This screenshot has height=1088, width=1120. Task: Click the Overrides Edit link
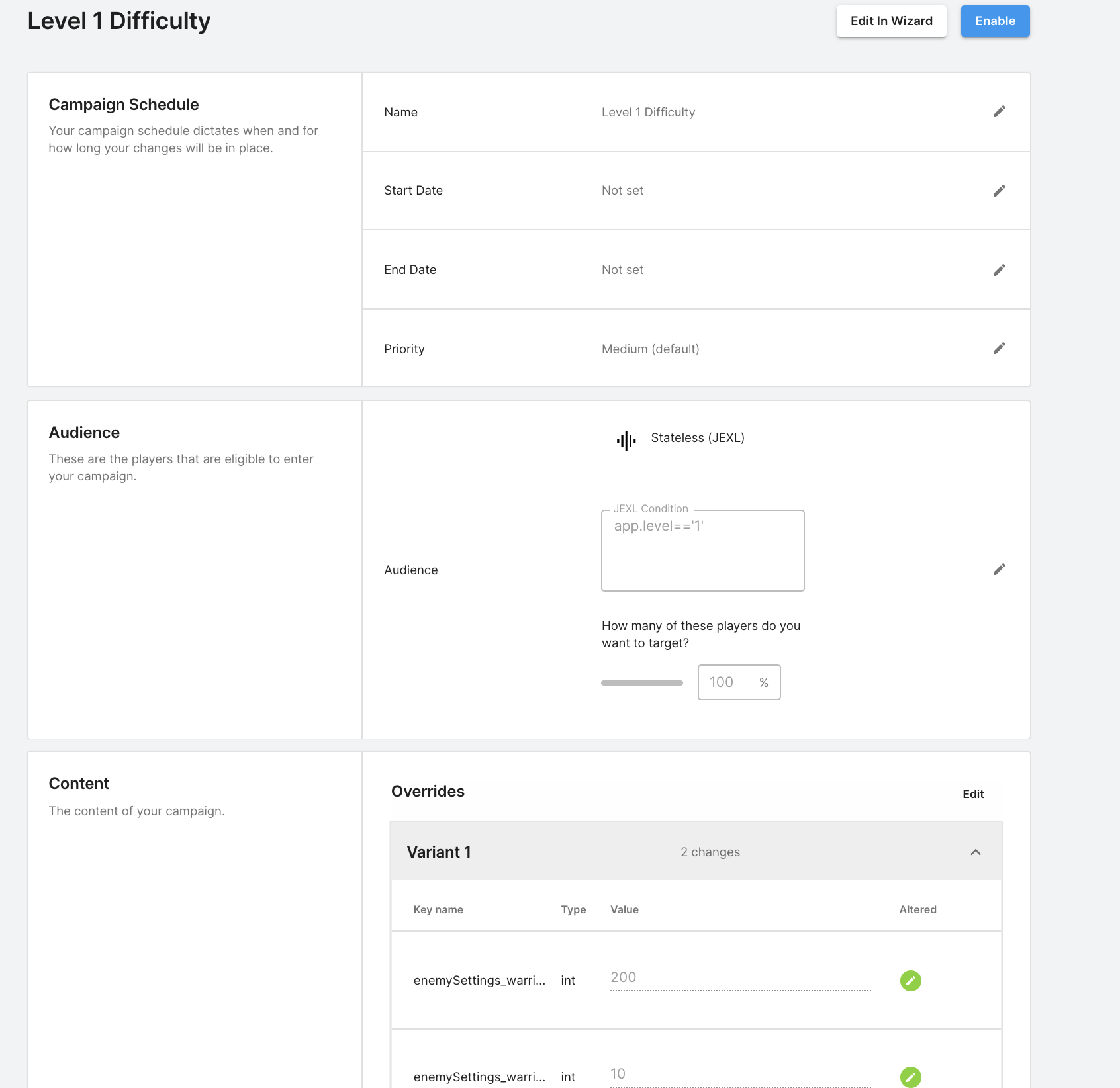tap(972, 794)
